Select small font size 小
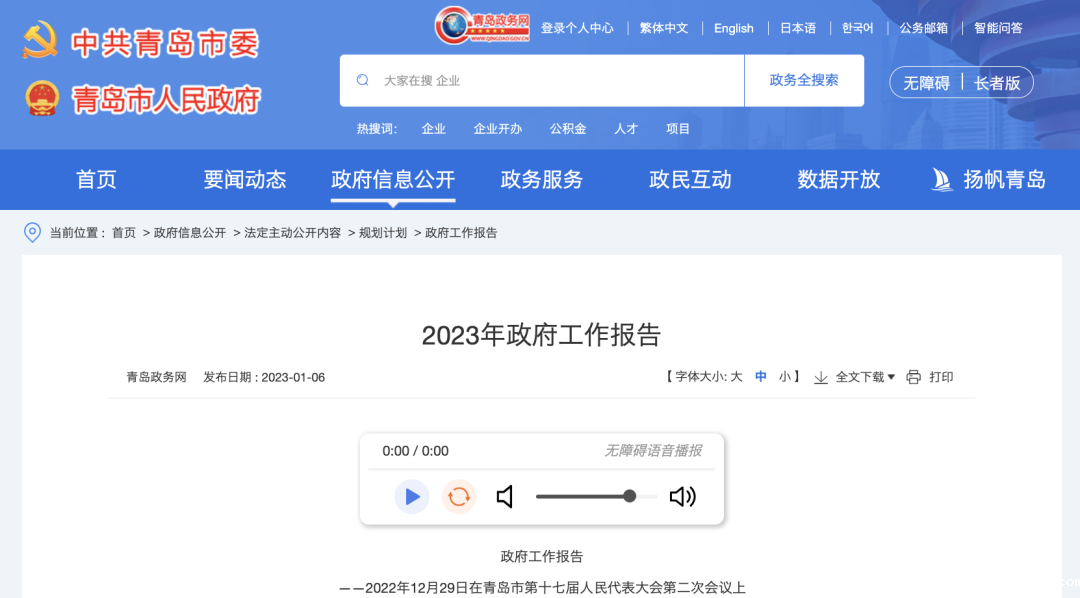The height and width of the screenshot is (598, 1080). (x=785, y=377)
